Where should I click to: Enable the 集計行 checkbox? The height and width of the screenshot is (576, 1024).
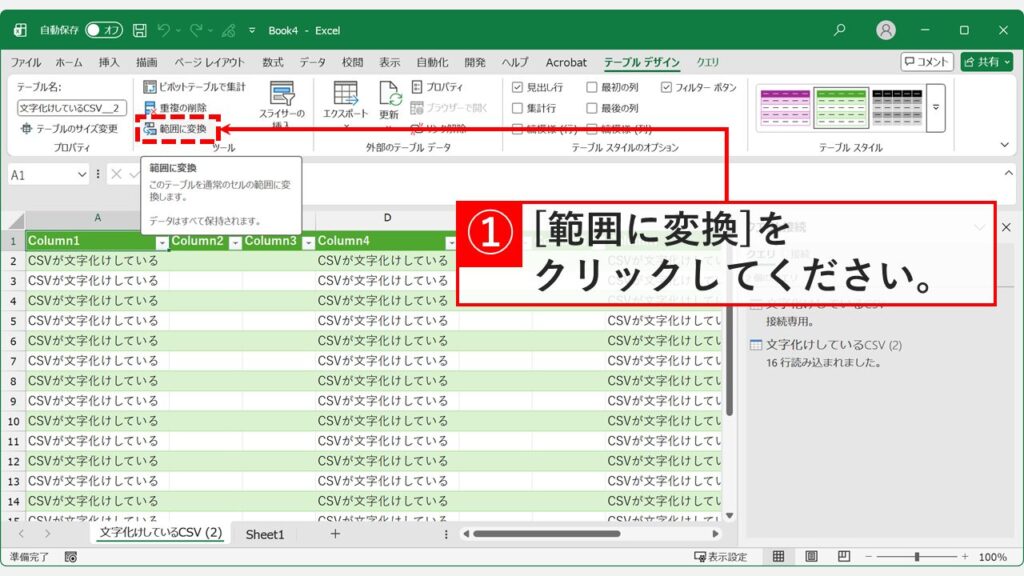coord(517,108)
